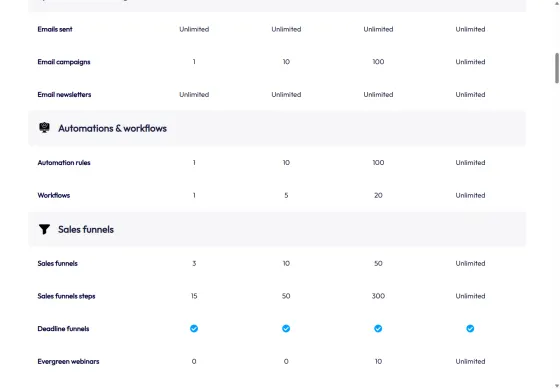
Task: Click Workflows value 20
Action: pyautogui.click(x=378, y=195)
